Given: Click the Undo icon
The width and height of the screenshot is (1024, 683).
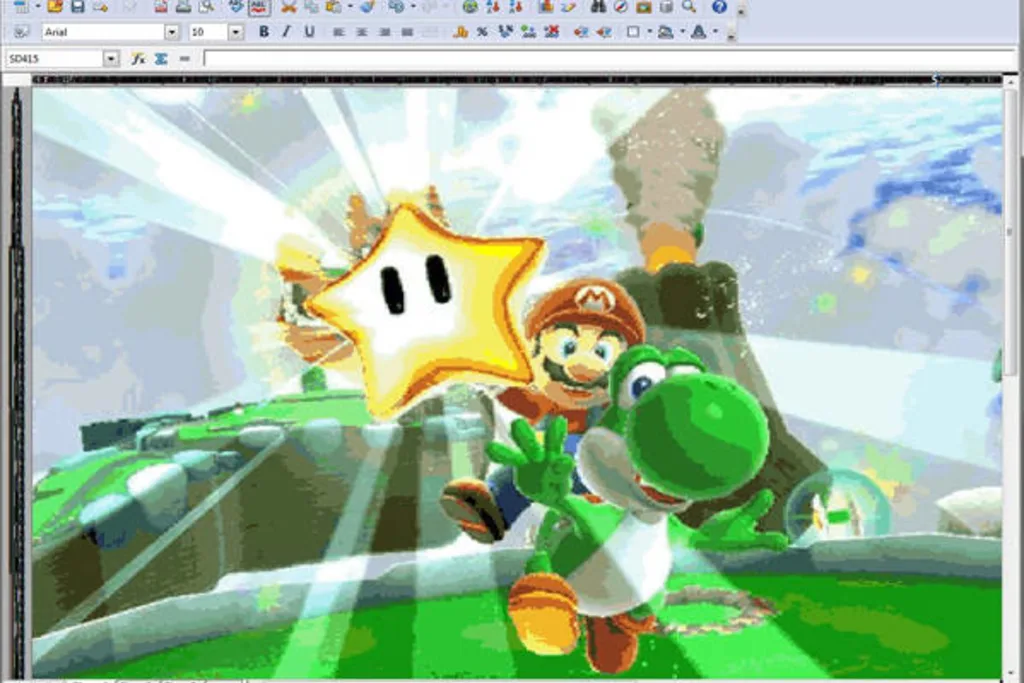Looking at the screenshot, I should (396, 7).
